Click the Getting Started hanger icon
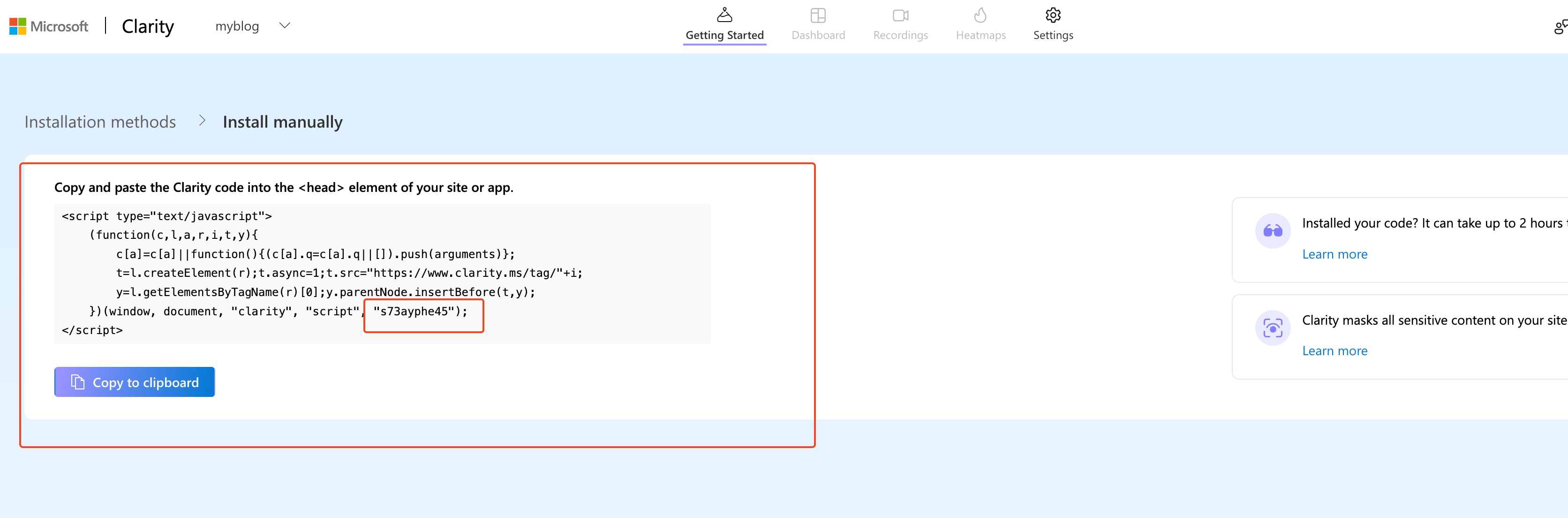The height and width of the screenshot is (518, 1568). point(724,15)
